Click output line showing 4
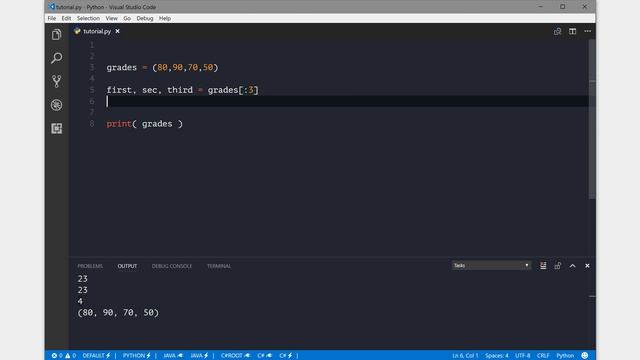This screenshot has width=640, height=360. (x=80, y=301)
